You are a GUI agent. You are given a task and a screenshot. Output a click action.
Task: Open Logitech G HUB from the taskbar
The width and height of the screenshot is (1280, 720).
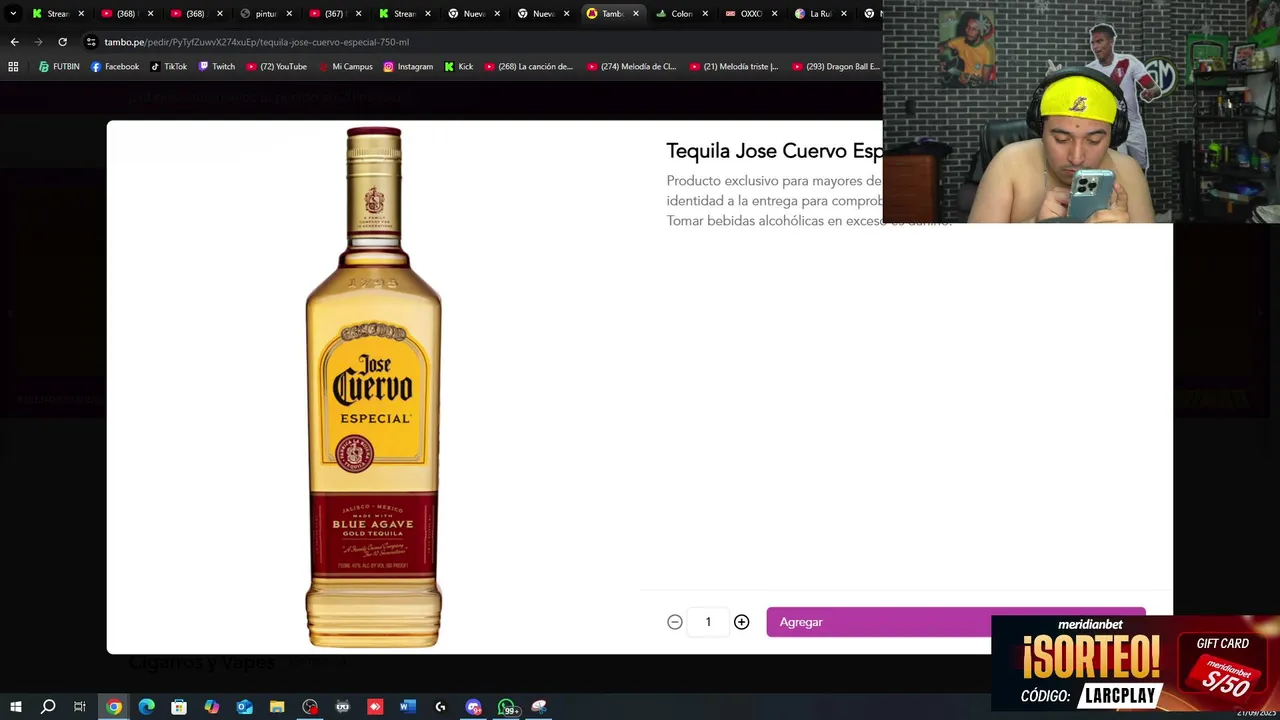point(441,707)
